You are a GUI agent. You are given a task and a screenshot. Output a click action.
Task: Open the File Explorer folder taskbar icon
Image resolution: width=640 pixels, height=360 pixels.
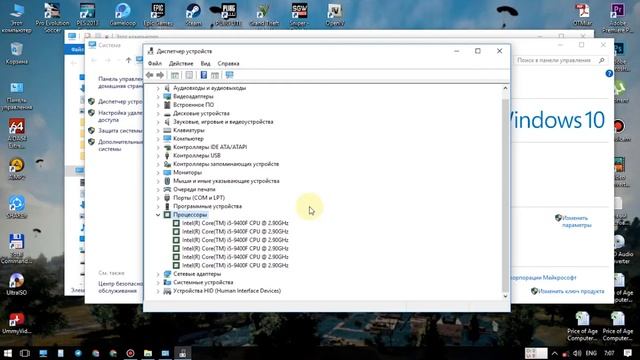pyautogui.click(x=148, y=353)
